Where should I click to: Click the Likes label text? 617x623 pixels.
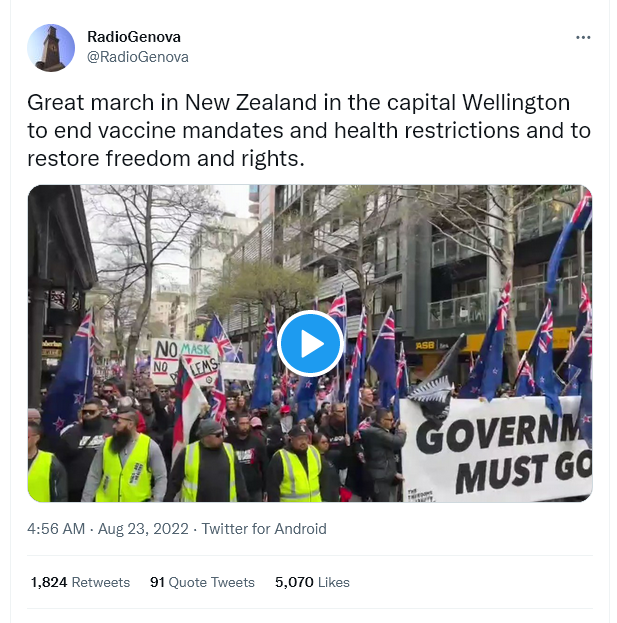(x=334, y=582)
